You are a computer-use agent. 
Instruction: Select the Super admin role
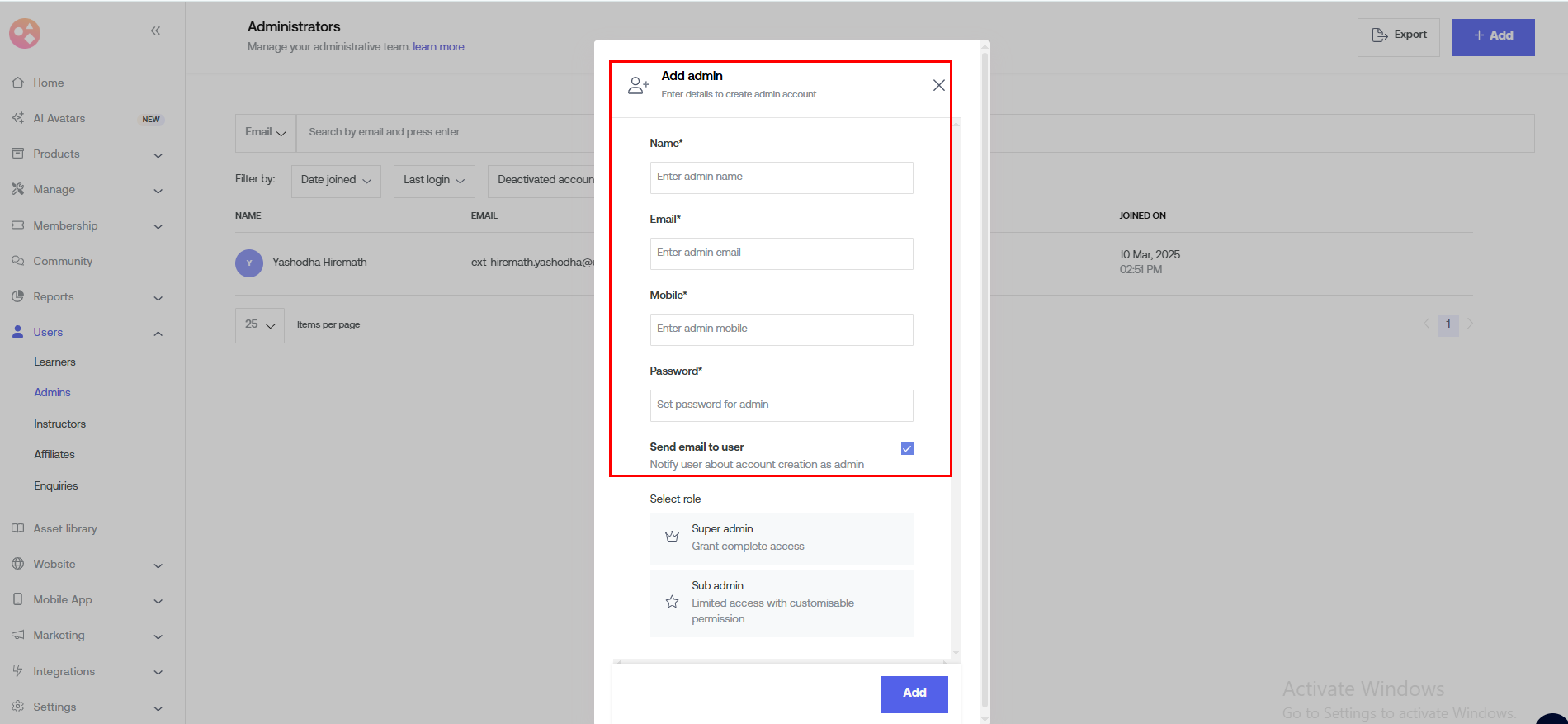781,537
